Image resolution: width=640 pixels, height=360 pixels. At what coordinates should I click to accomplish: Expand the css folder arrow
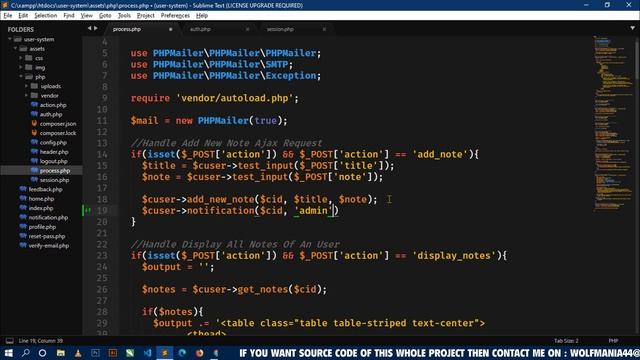point(21,58)
